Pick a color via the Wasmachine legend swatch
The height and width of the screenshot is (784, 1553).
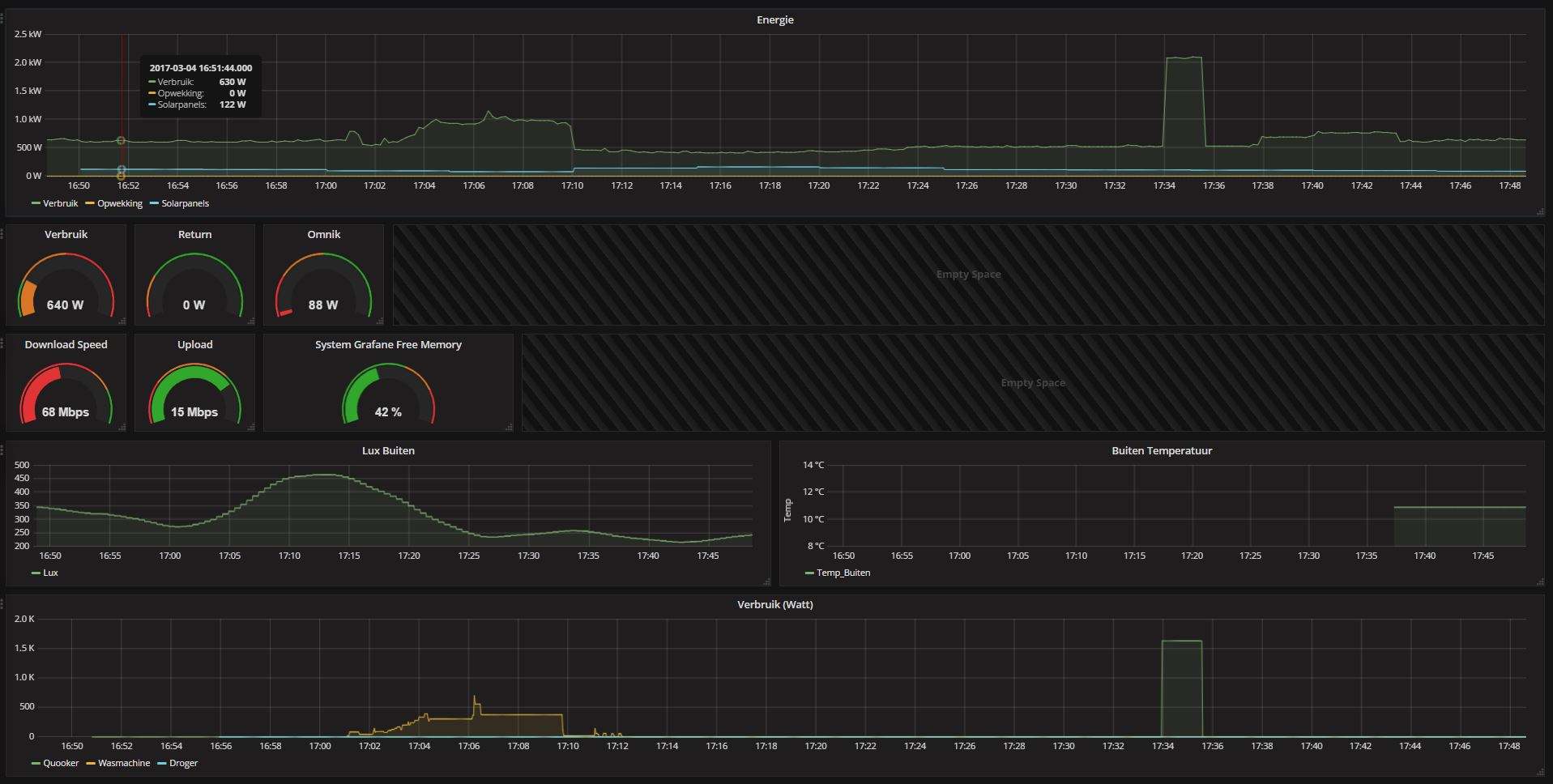click(x=91, y=763)
